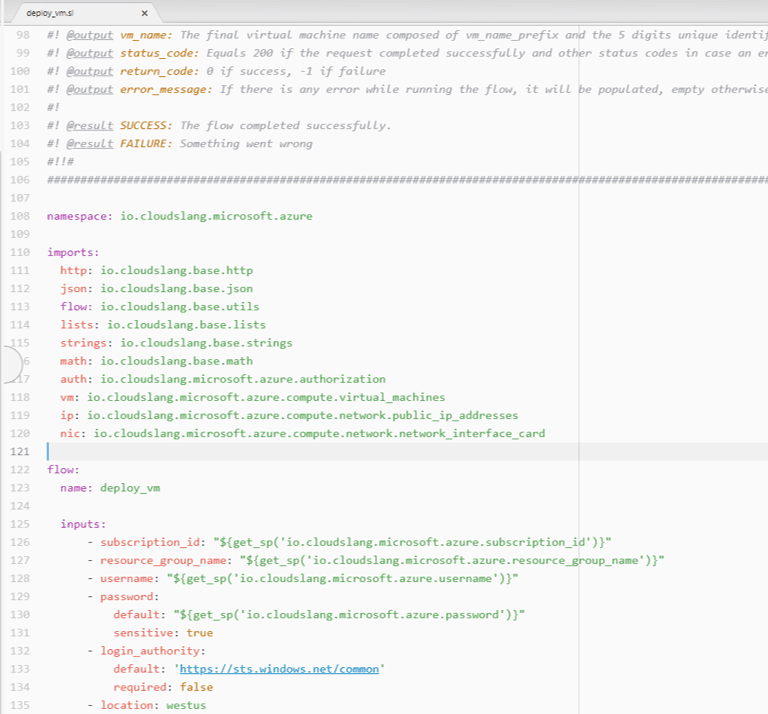The width and height of the screenshot is (768, 714).
Task: Click the 'deploy_vm' flow name value
Action: [x=131, y=488]
